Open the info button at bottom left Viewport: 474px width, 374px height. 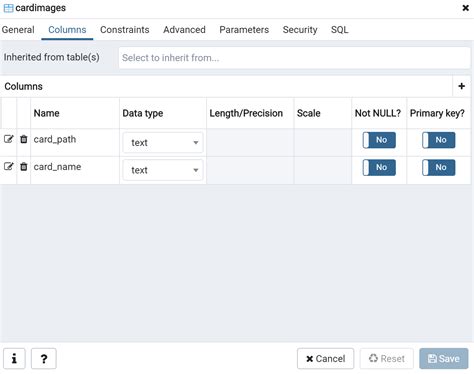coord(14,359)
